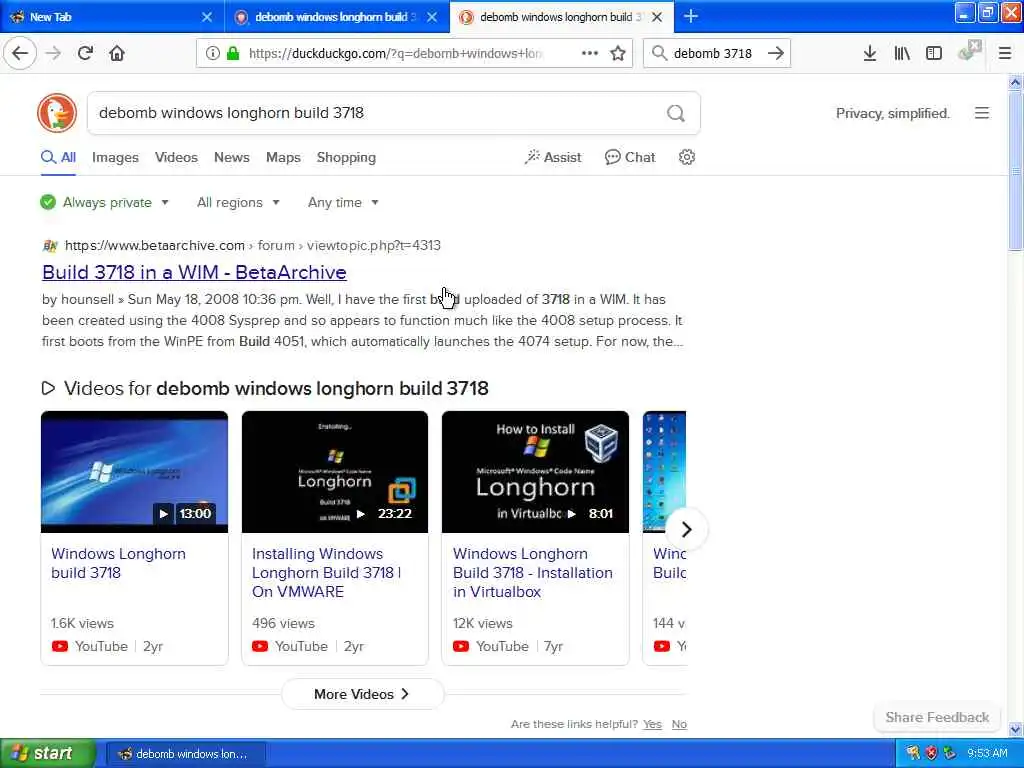Click the magnifier in DuckDuckGo search box
The width and height of the screenshot is (1024, 768).
click(676, 113)
